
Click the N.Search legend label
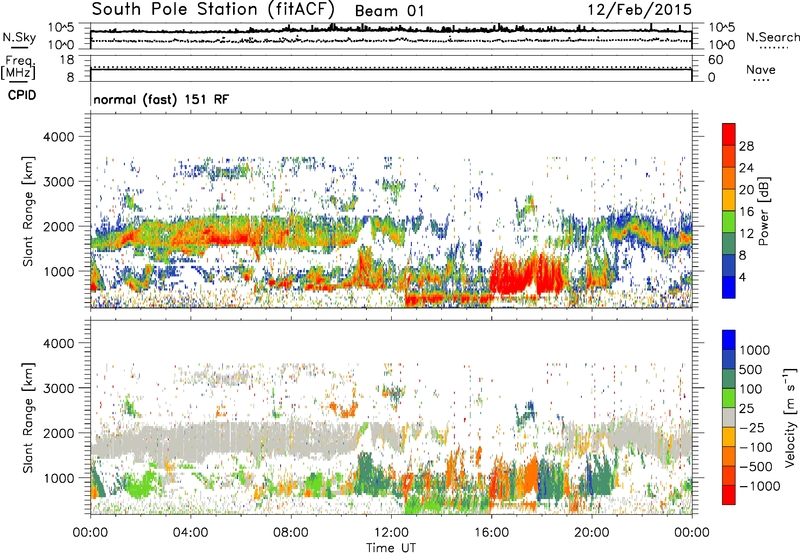pyautogui.click(x=772, y=37)
